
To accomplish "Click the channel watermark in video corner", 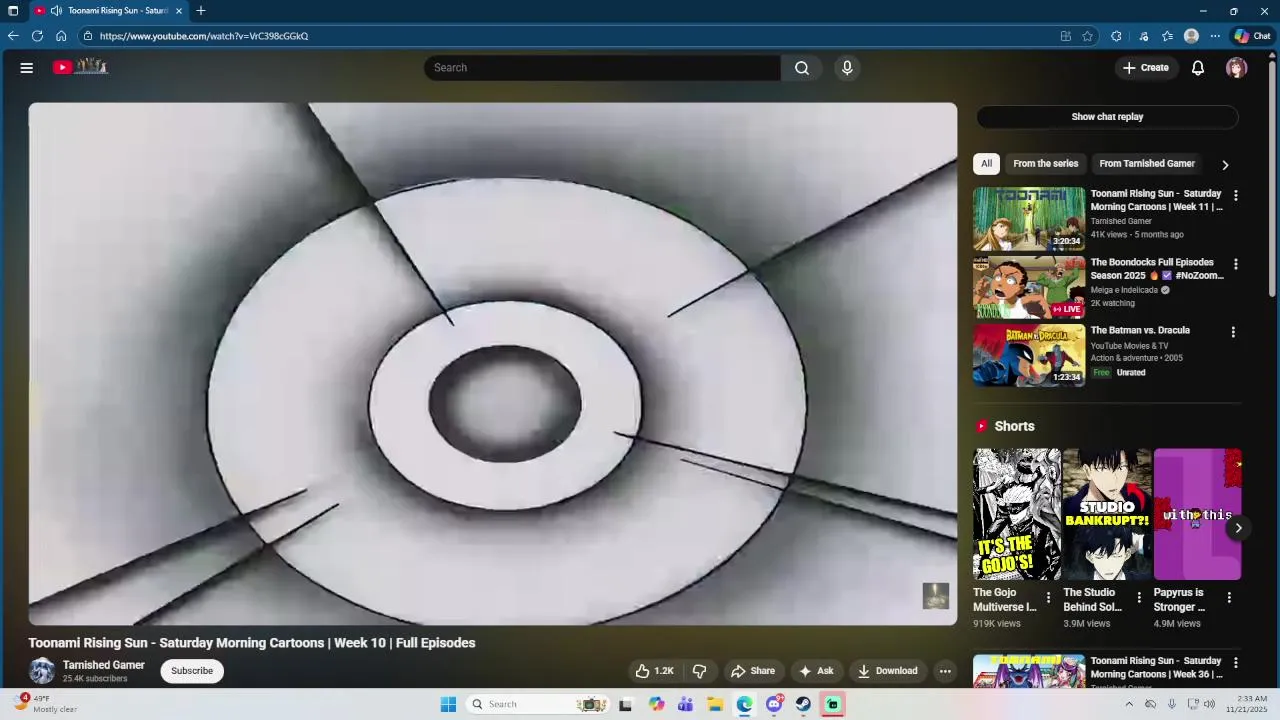I will (936, 596).
